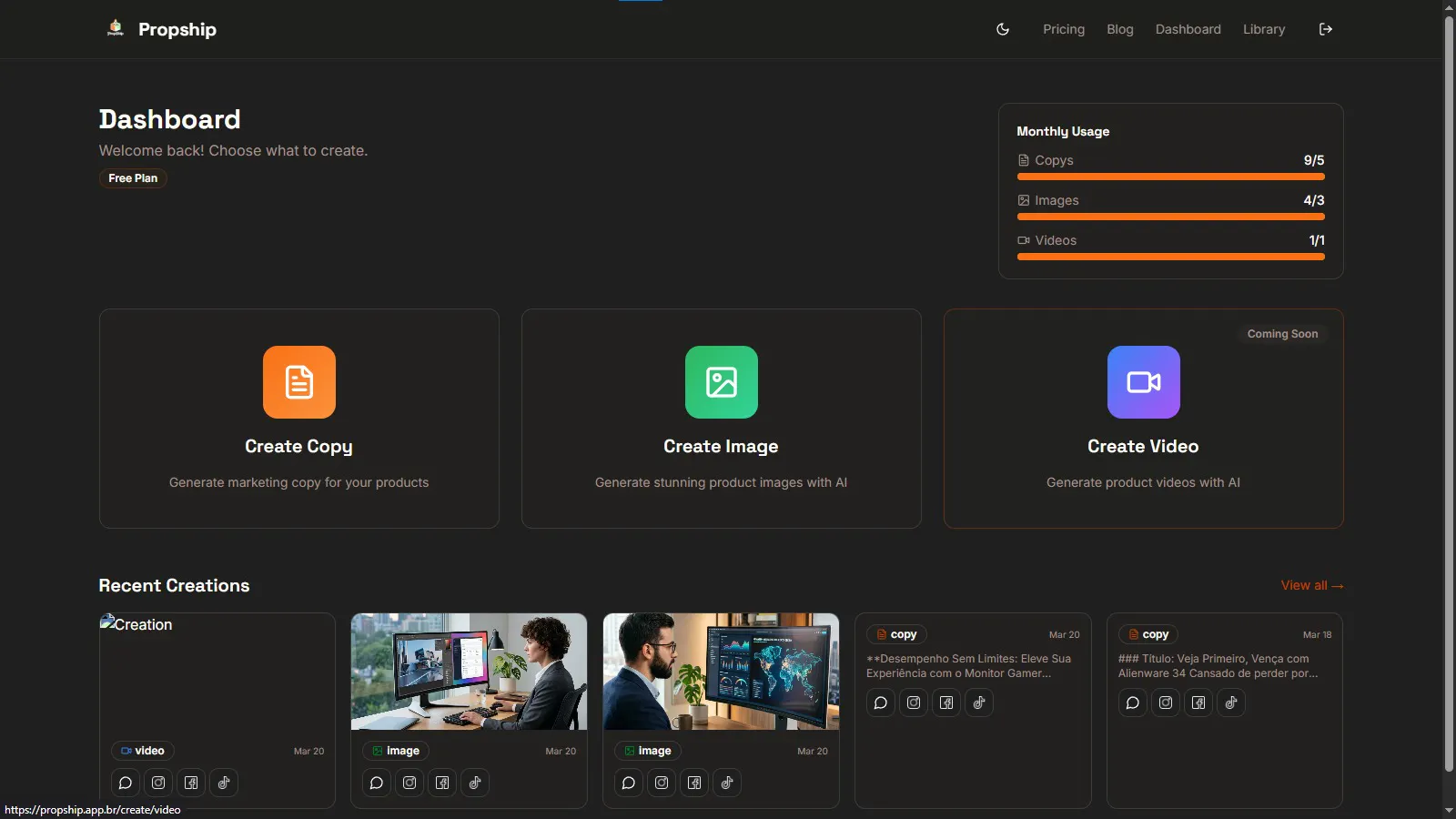This screenshot has width=1456, height=819.
Task: Open the monitor and woman image thumbnail
Action: tap(470, 672)
